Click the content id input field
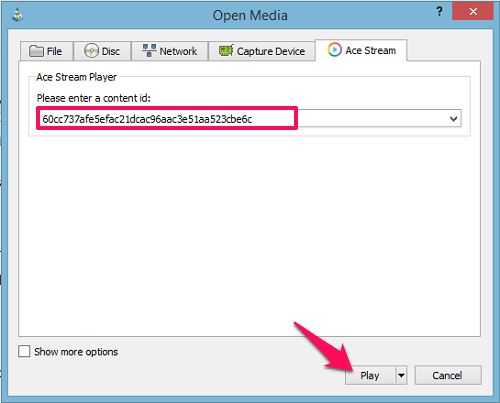The width and height of the screenshot is (500, 403). [x=249, y=119]
